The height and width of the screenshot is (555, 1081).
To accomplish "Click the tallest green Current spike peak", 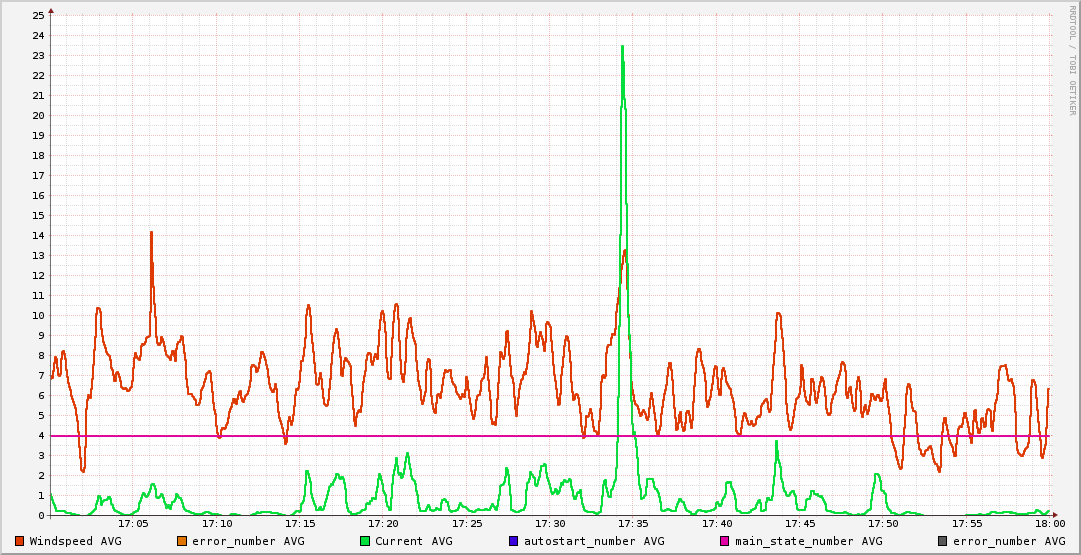I will 622,46.
